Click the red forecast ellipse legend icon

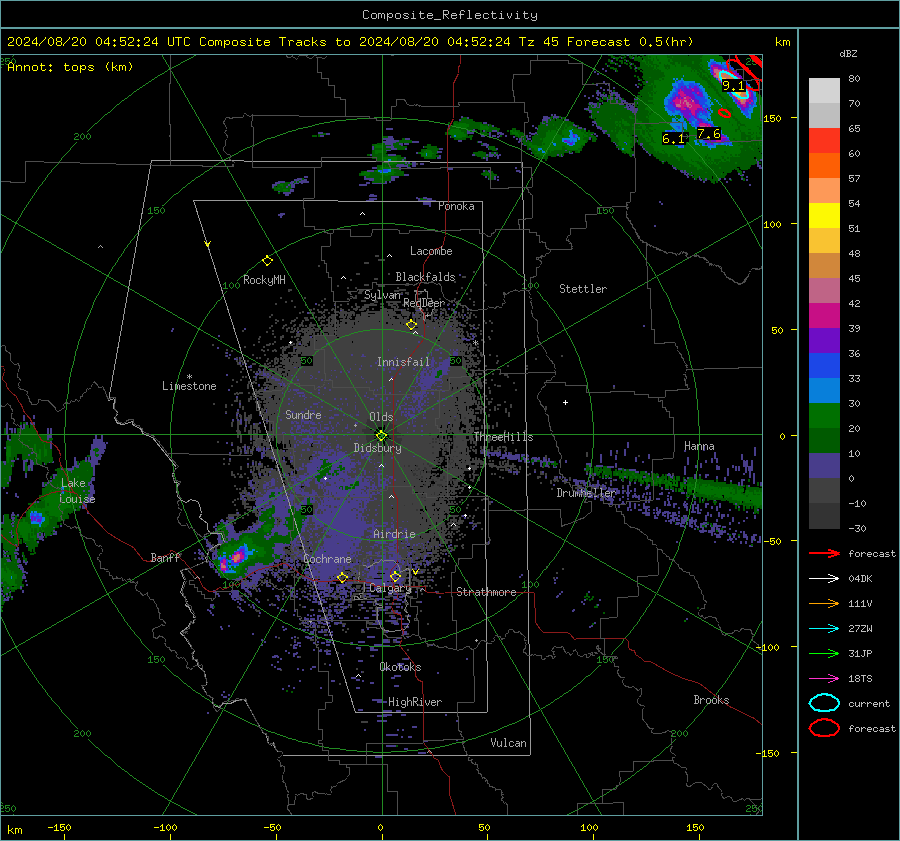click(x=824, y=728)
